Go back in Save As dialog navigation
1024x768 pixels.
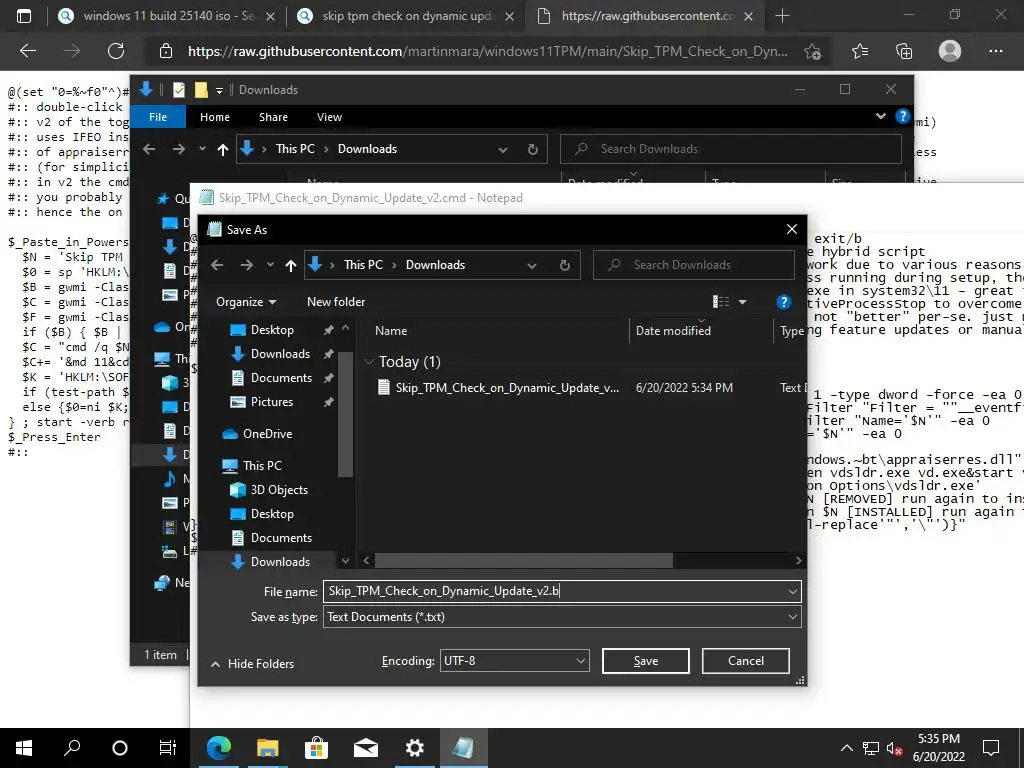(x=217, y=265)
